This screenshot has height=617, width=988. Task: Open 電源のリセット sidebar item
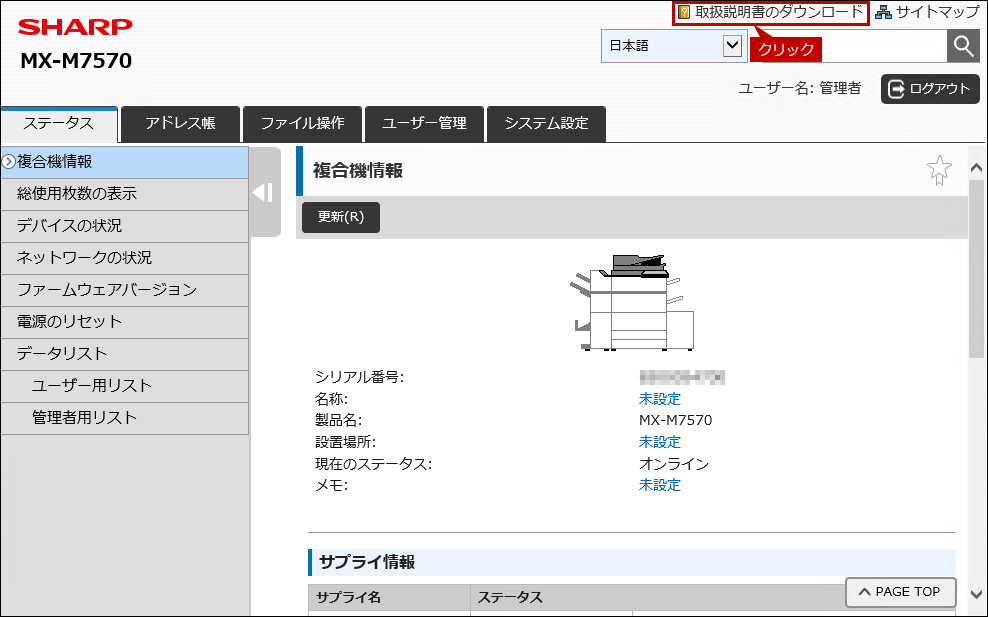click(125, 323)
